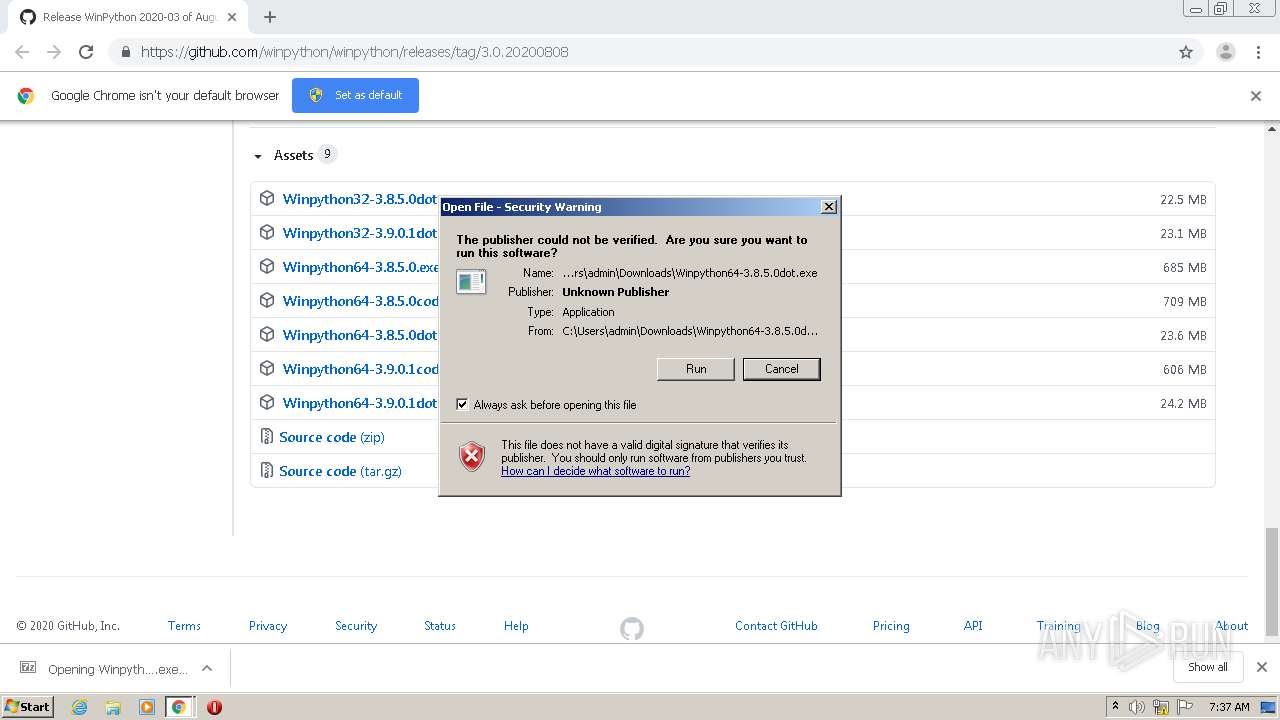This screenshot has height=720, width=1280.
Task: Open Winpython64-3.8.5.0cod asset link
Action: pos(360,301)
